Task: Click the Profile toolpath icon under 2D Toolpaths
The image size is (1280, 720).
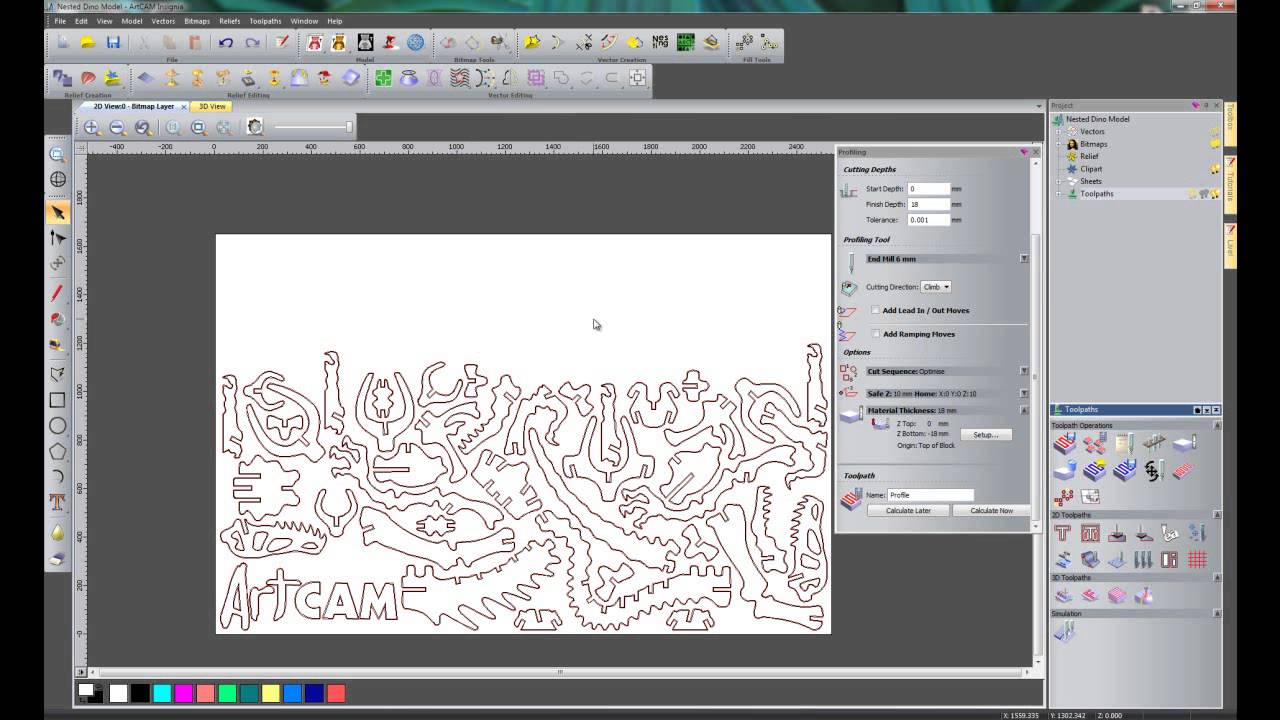Action: coord(1063,533)
